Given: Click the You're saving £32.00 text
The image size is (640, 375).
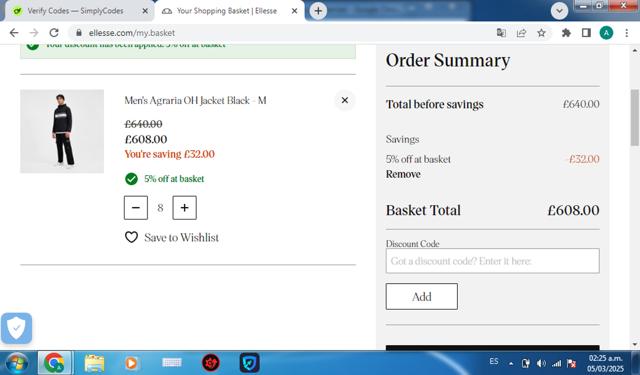Looking at the screenshot, I should 169,154.
